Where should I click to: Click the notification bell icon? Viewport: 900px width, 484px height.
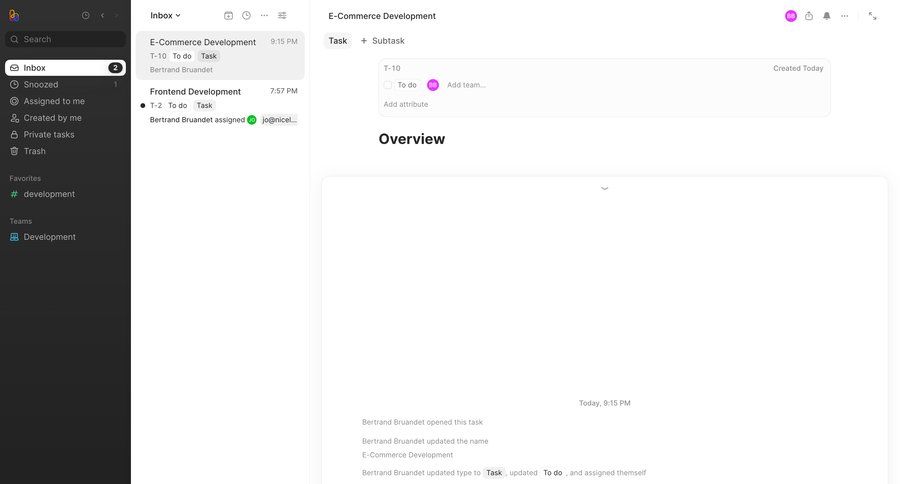pyautogui.click(x=827, y=16)
